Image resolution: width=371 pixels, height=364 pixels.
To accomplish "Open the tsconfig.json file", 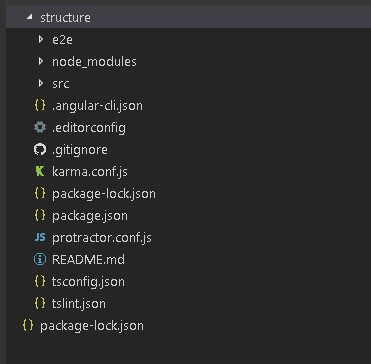I will point(88,282).
